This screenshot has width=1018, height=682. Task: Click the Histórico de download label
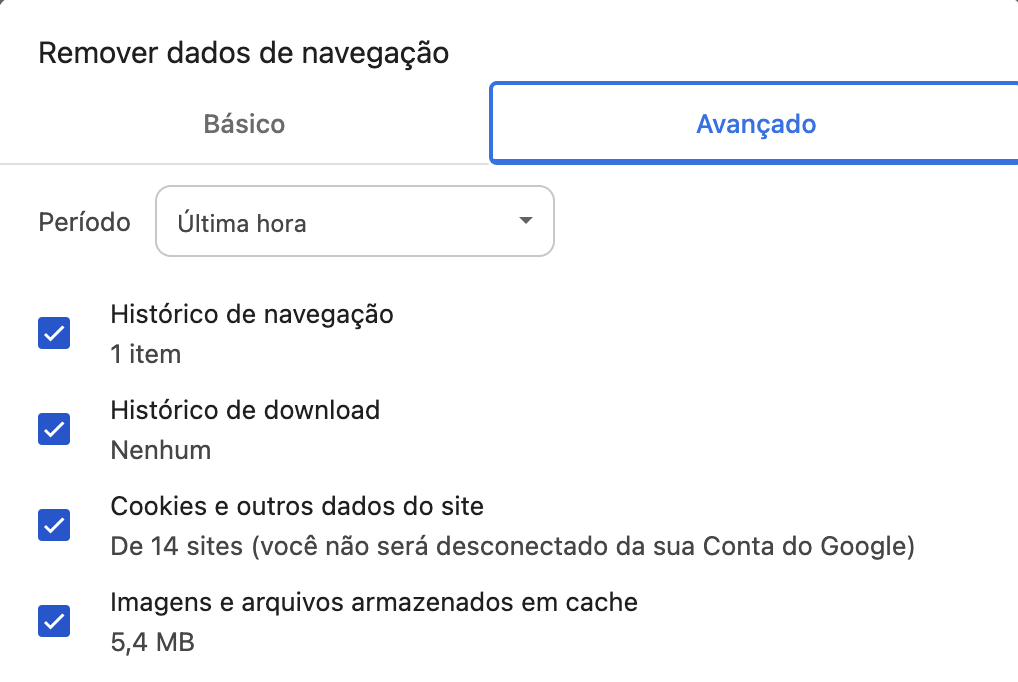click(x=245, y=410)
